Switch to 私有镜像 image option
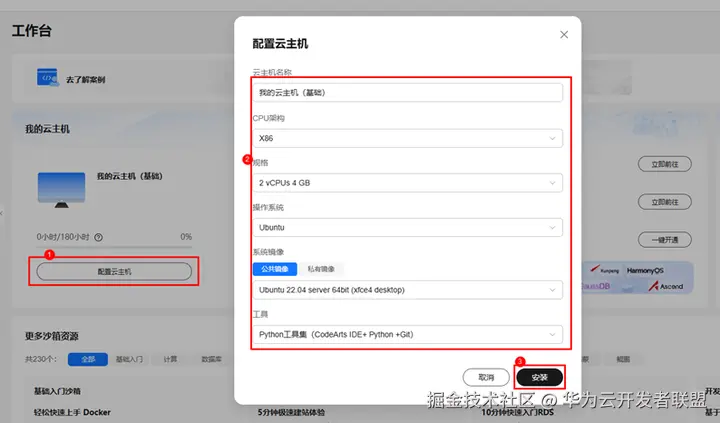The width and height of the screenshot is (720, 423). coord(321,269)
